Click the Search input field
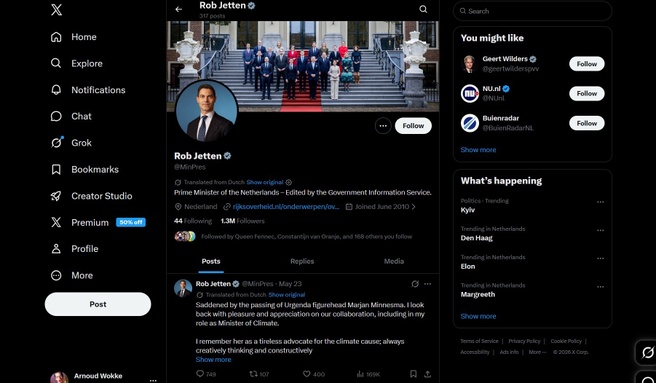 tap(533, 11)
